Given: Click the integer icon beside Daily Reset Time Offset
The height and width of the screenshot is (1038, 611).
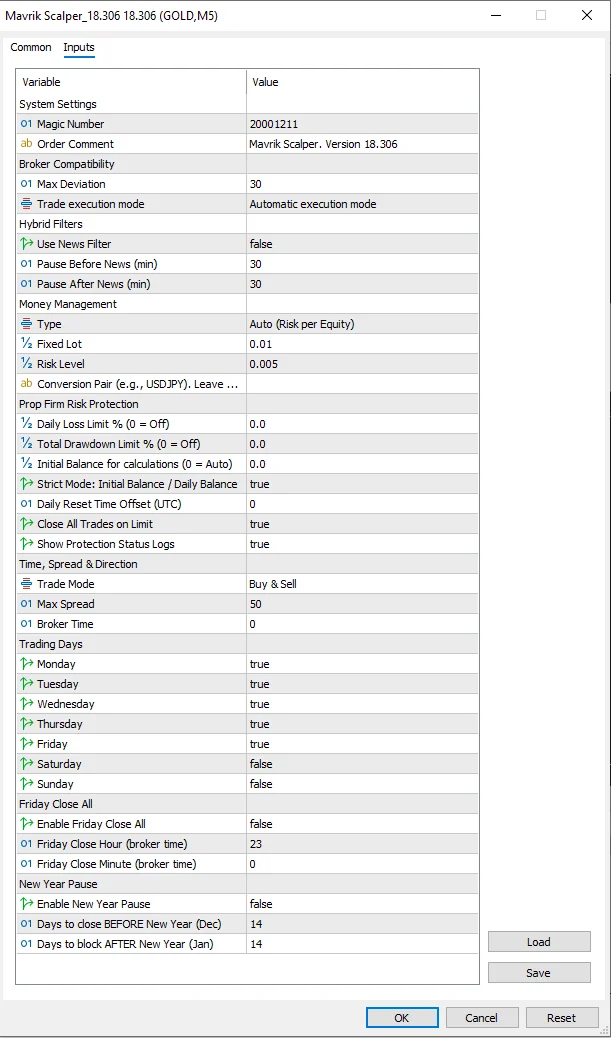Looking at the screenshot, I should [26, 504].
